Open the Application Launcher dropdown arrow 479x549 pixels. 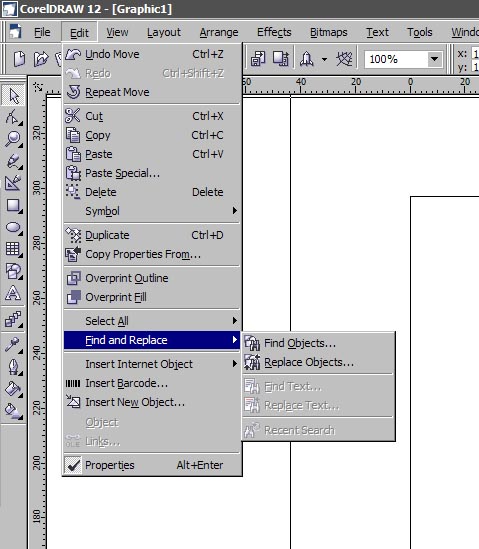click(x=325, y=59)
